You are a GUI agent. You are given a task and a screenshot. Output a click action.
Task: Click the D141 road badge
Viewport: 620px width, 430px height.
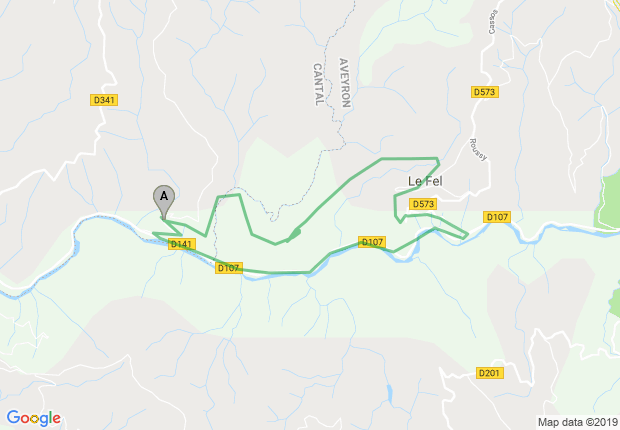pyautogui.click(x=181, y=244)
